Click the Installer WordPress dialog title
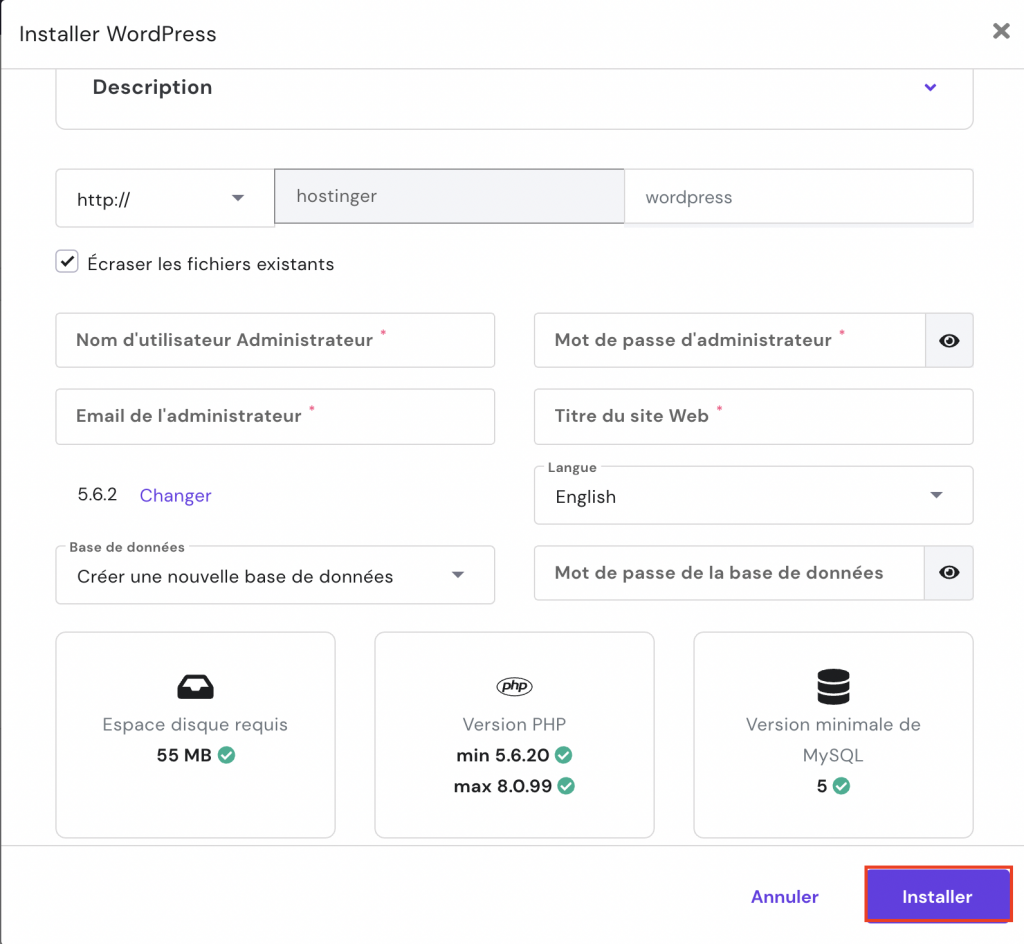 pos(117,33)
